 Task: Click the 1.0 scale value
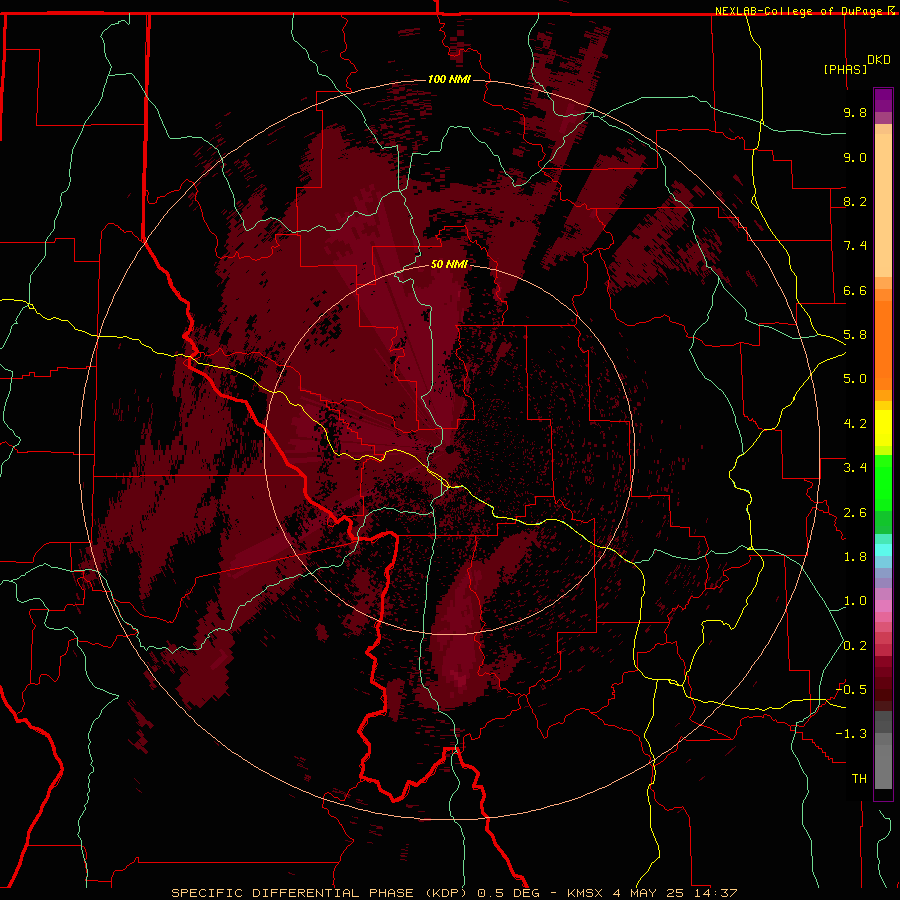(x=855, y=601)
